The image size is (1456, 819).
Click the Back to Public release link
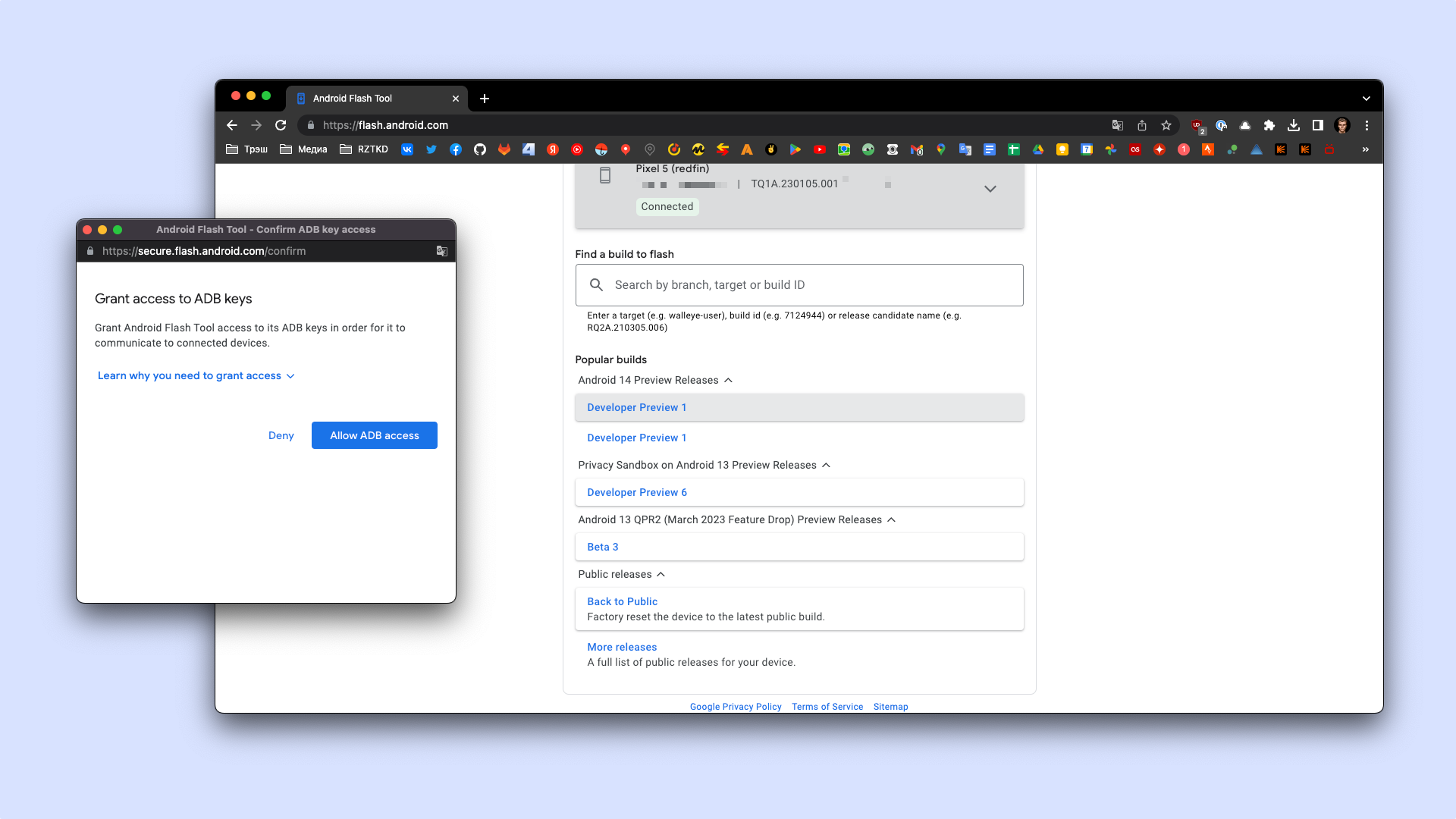[622, 601]
